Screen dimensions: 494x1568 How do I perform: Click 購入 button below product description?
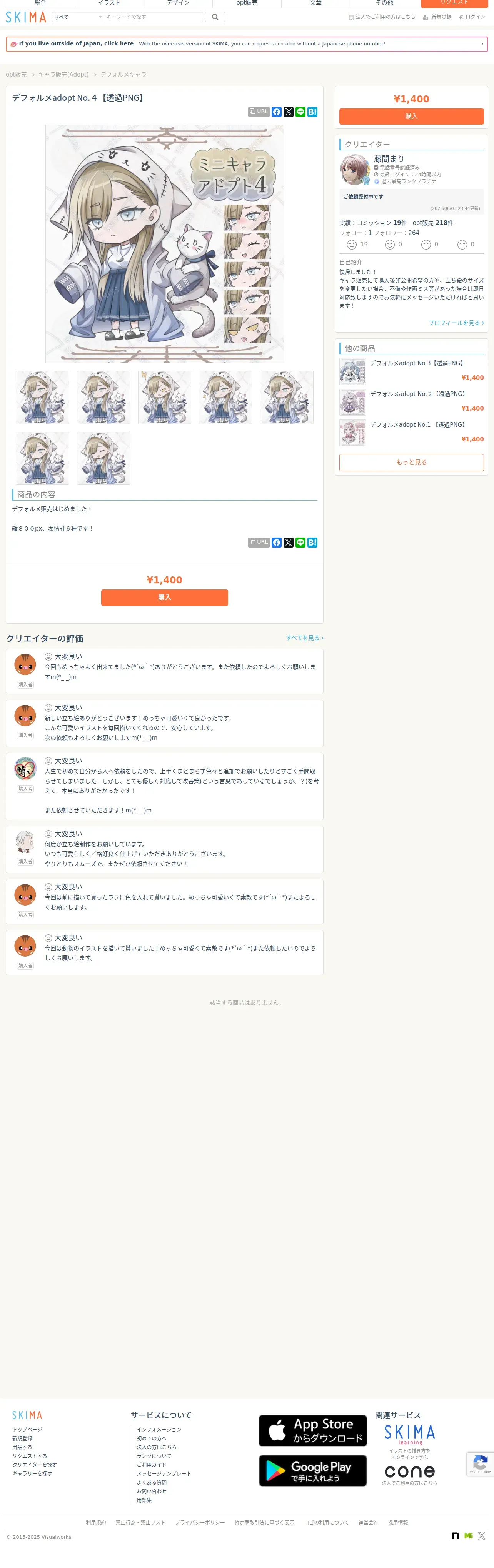point(164,597)
